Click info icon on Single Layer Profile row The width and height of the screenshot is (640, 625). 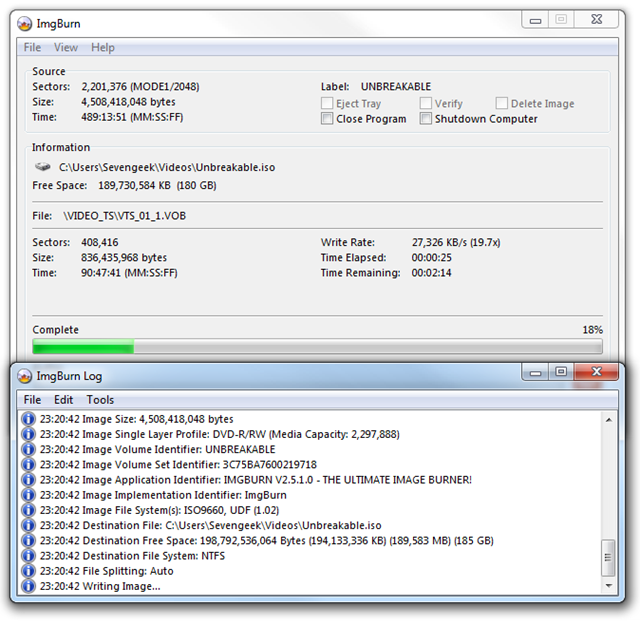(28, 434)
